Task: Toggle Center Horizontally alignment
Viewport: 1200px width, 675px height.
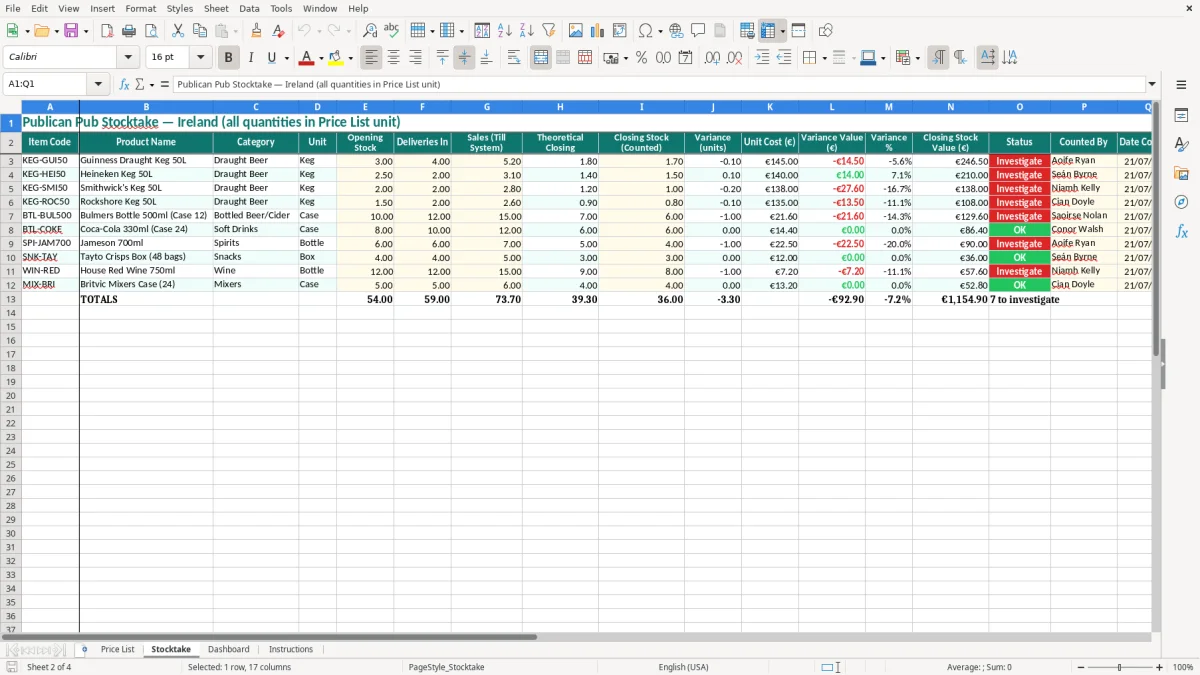Action: (394, 58)
